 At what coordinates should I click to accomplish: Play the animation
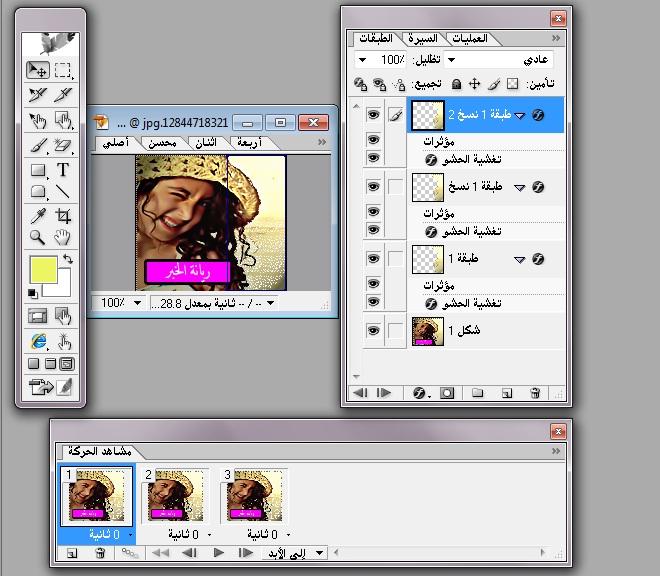218,552
